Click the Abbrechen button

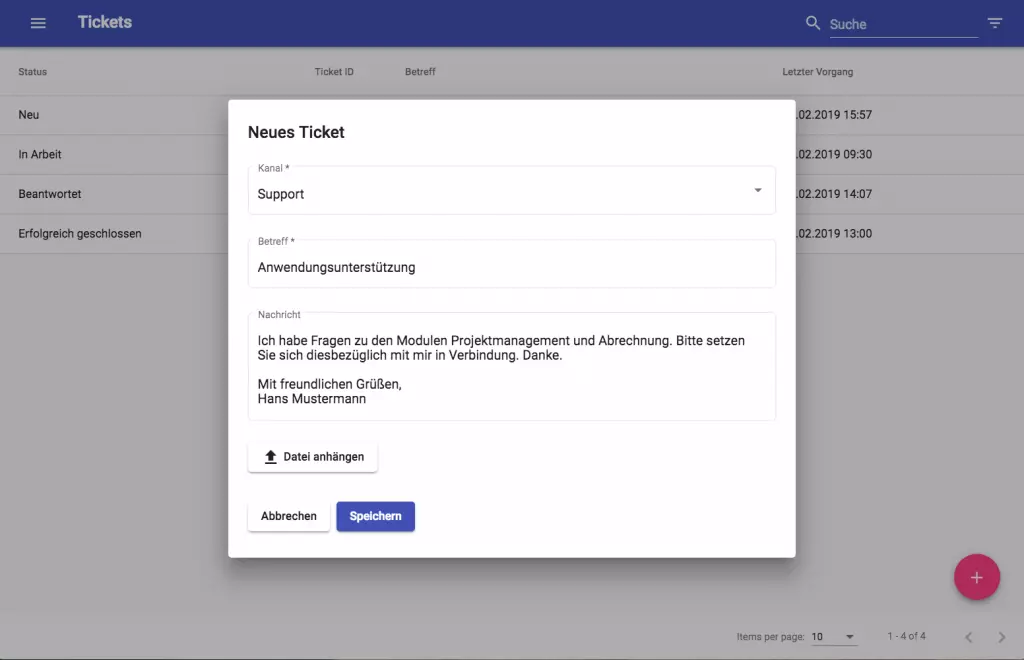click(x=289, y=516)
